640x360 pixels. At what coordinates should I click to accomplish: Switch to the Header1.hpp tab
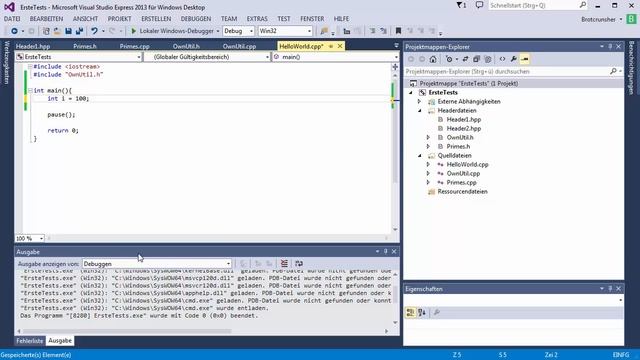(x=33, y=47)
